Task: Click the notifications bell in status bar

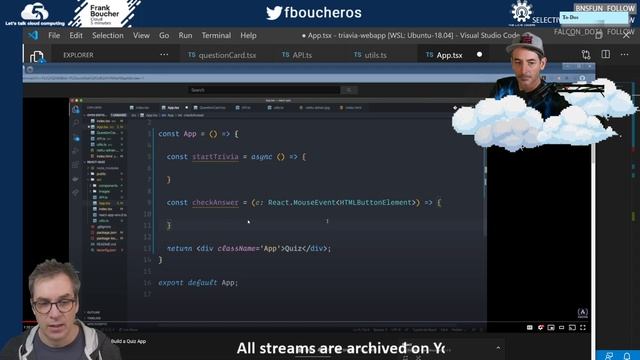Action: point(627,356)
